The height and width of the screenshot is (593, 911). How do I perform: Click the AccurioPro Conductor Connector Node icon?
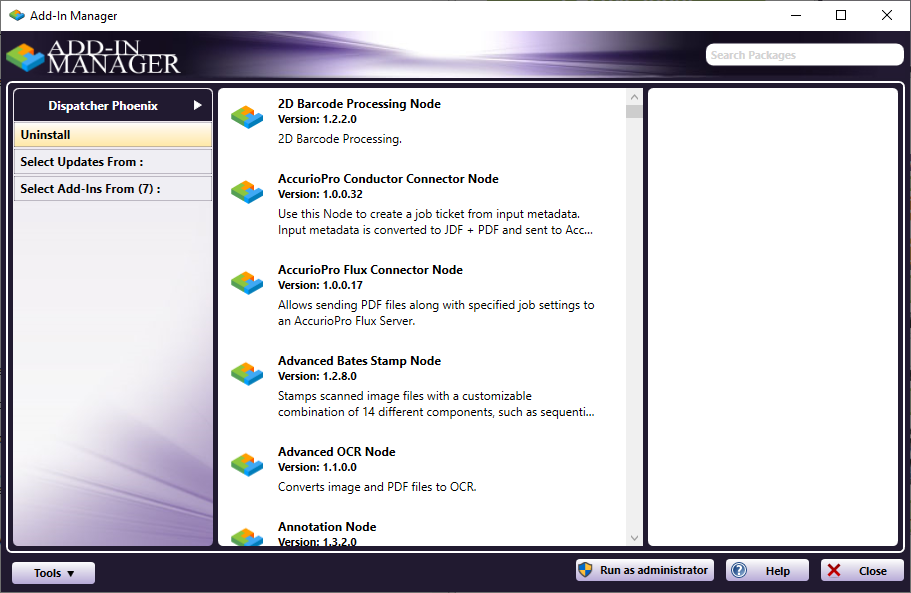point(247,192)
